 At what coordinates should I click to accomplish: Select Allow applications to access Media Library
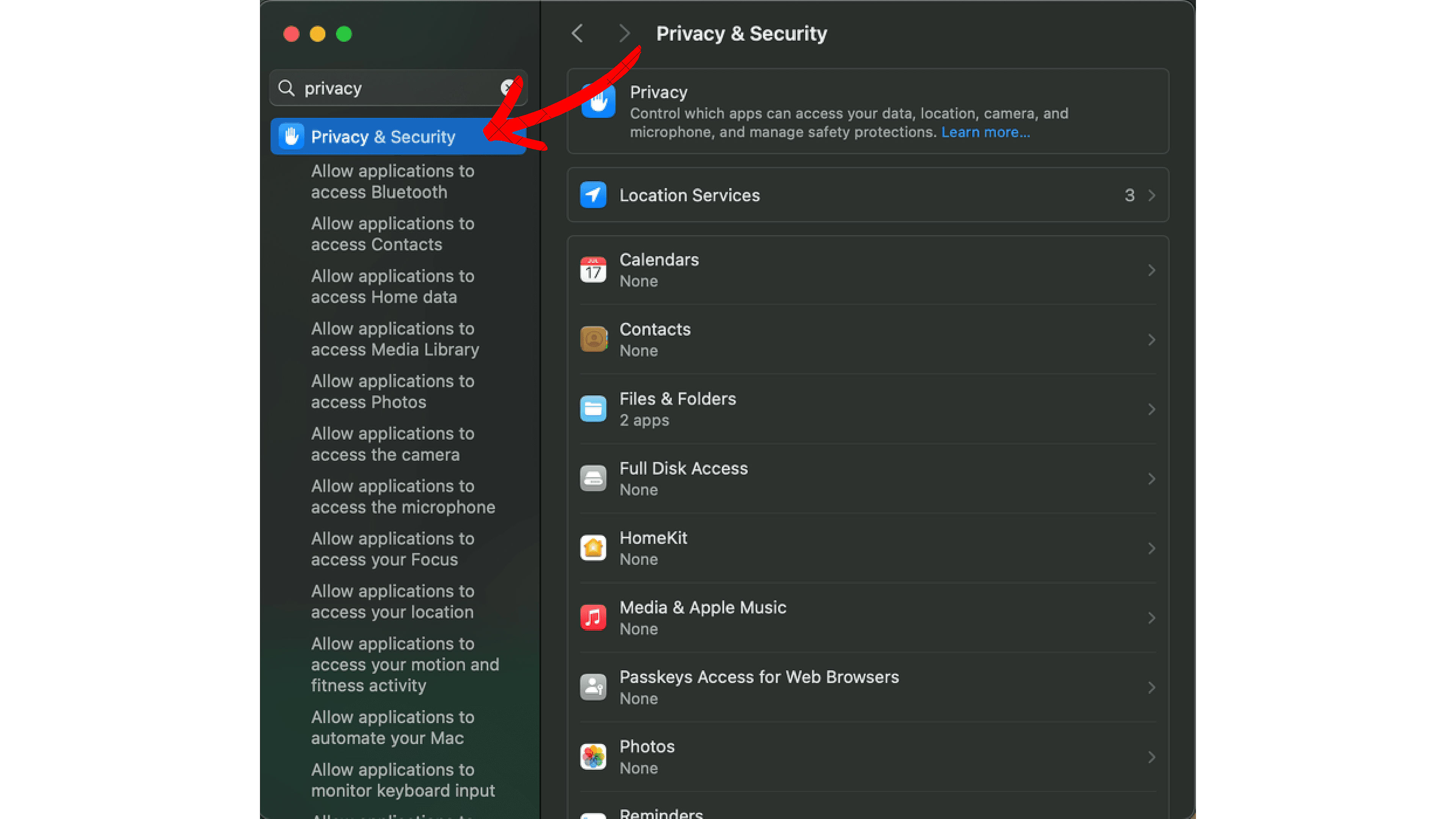click(x=395, y=339)
